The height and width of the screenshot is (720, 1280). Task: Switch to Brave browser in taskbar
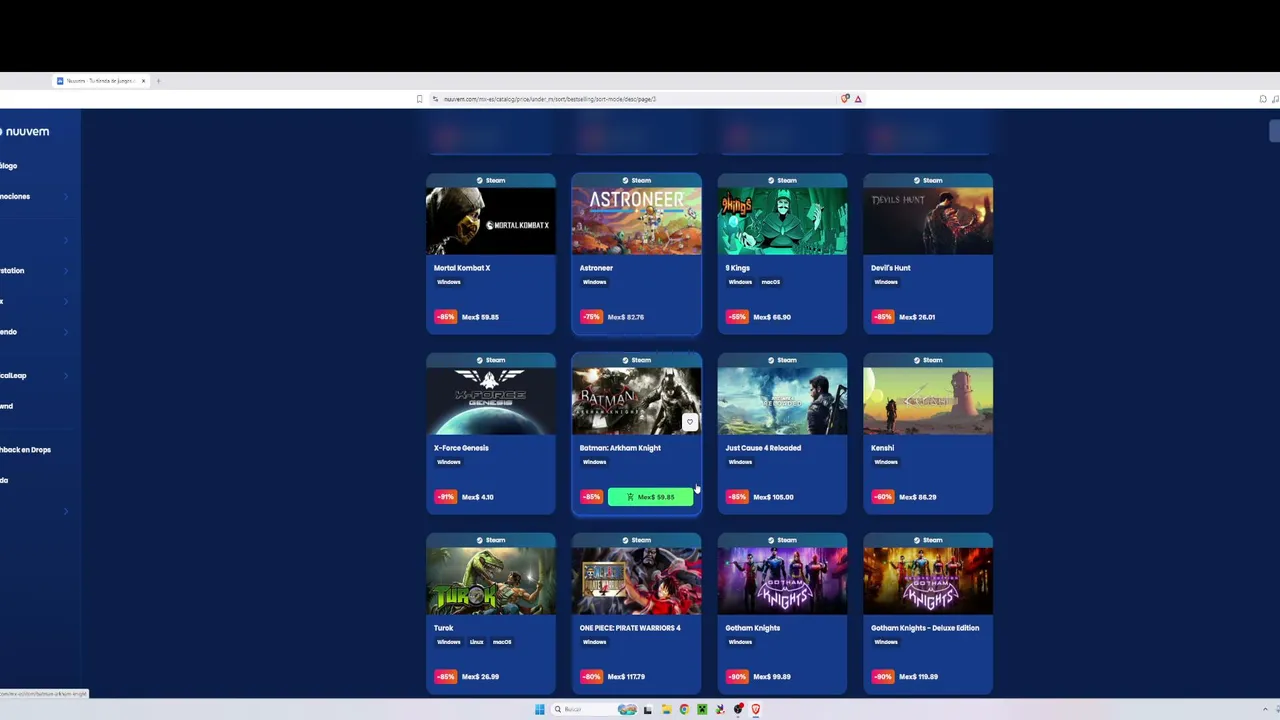(756, 710)
